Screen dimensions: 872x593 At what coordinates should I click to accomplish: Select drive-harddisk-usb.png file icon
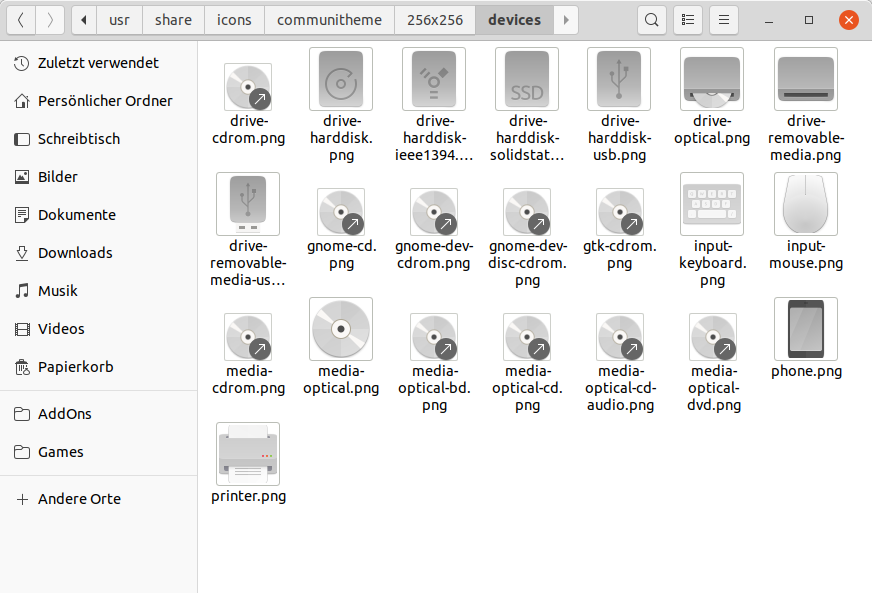point(619,79)
